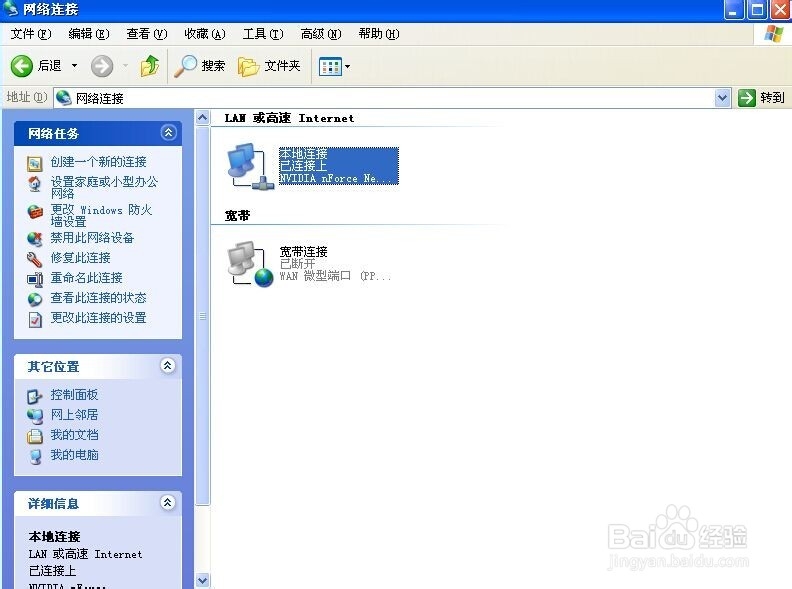
Task: Open the 收藏(A) menu
Action: point(205,34)
